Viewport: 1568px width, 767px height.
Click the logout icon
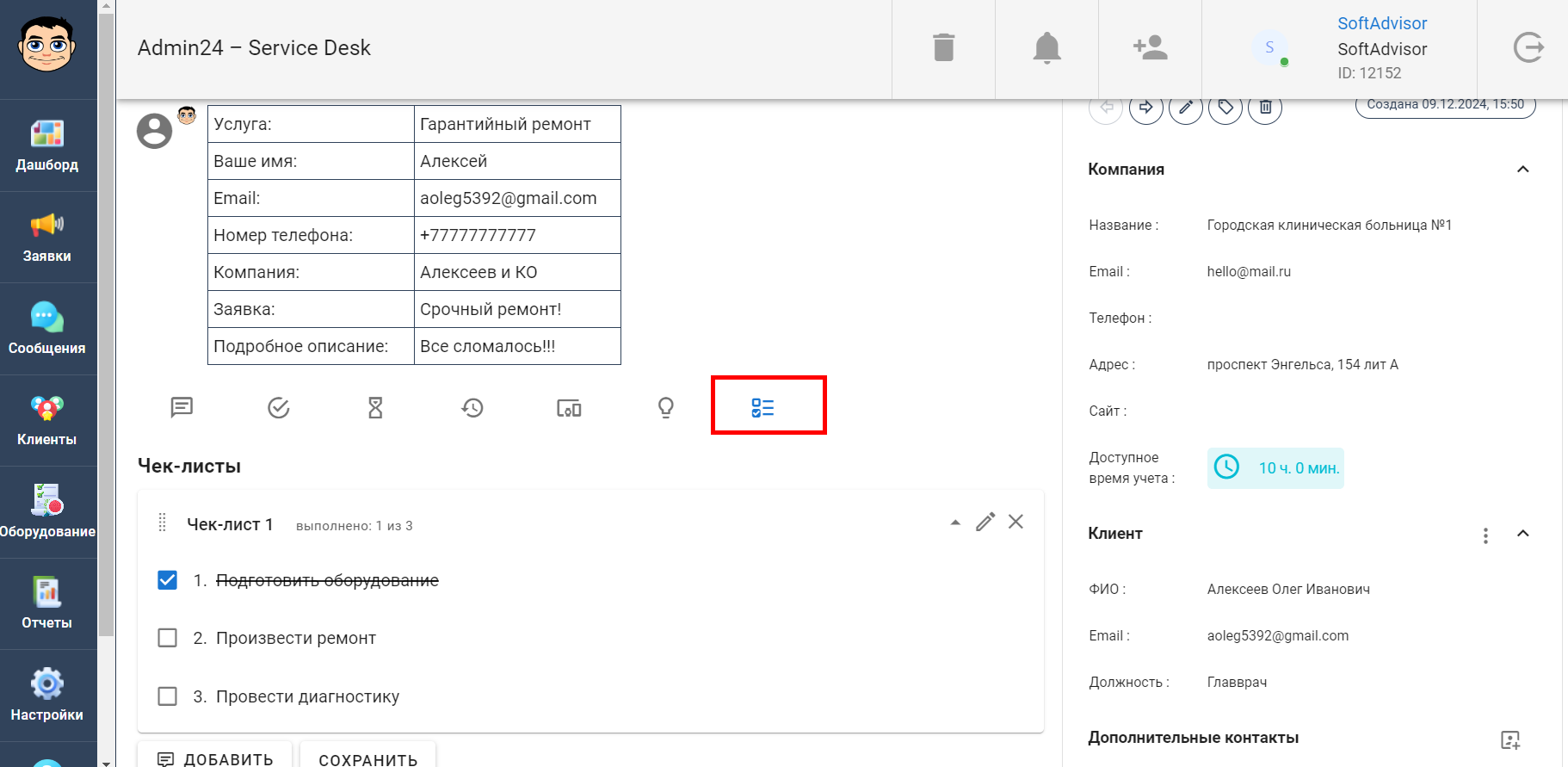coord(1528,47)
